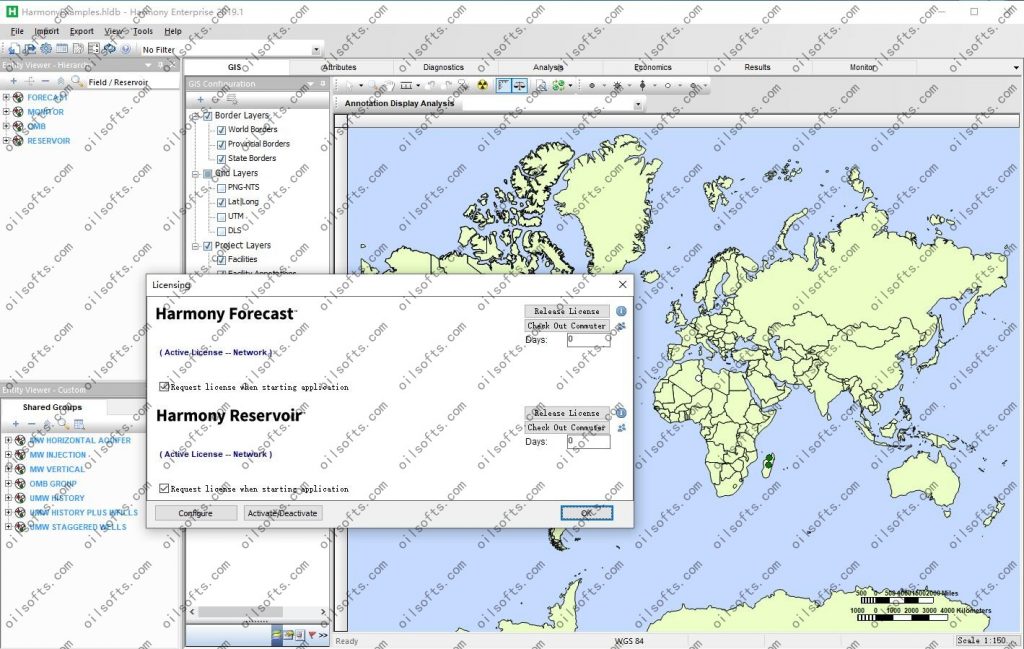Viewport: 1024px width, 649px height.
Task: Select the Shared Groups tab
Action: click(52, 407)
